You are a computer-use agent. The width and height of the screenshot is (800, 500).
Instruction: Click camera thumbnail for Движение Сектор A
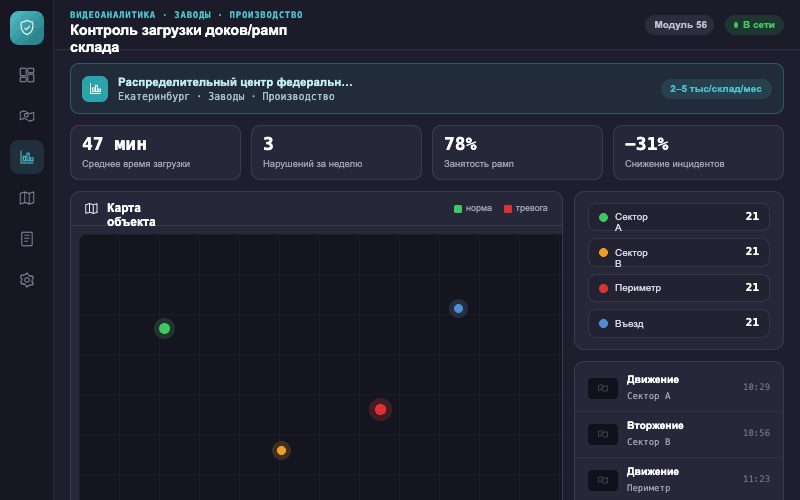603,388
